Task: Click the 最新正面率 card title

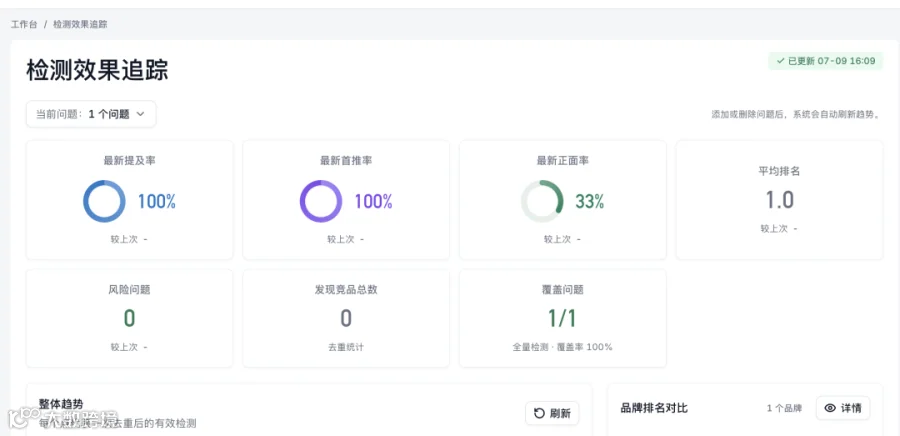Action: point(562,161)
